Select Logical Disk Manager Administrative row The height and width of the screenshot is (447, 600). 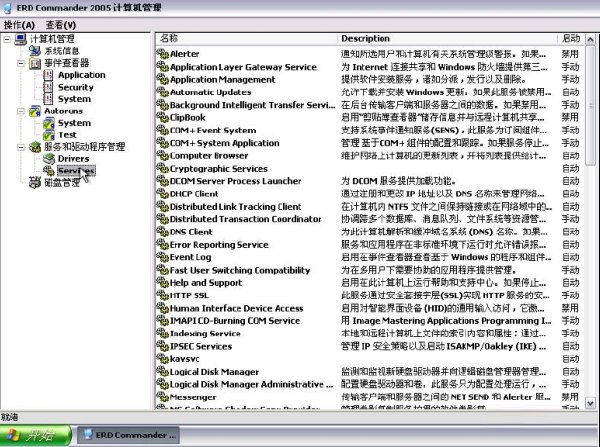pos(251,385)
